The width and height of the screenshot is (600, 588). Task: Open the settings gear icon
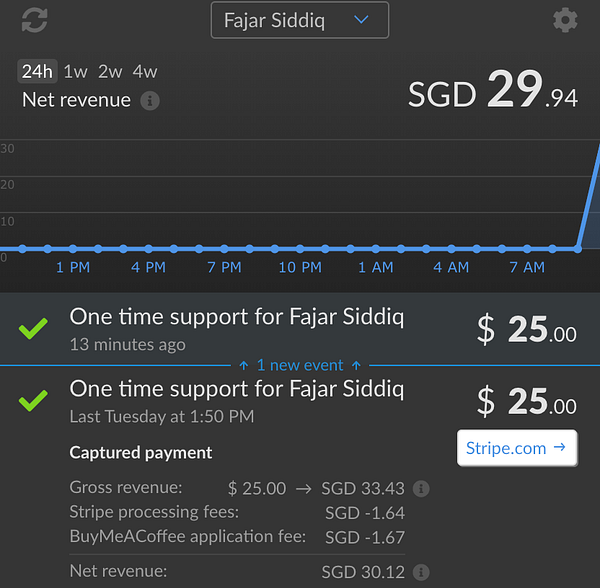tap(565, 19)
